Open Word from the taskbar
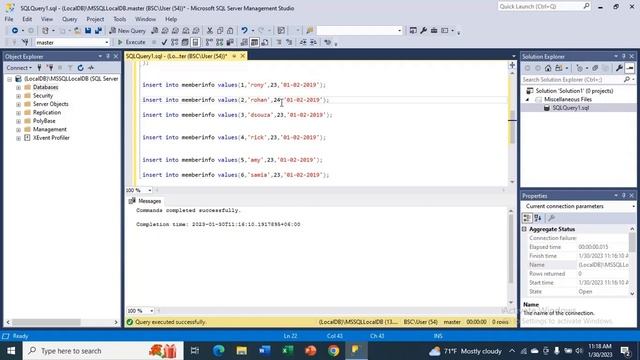Image resolution: width=640 pixels, height=360 pixels. 264,351
